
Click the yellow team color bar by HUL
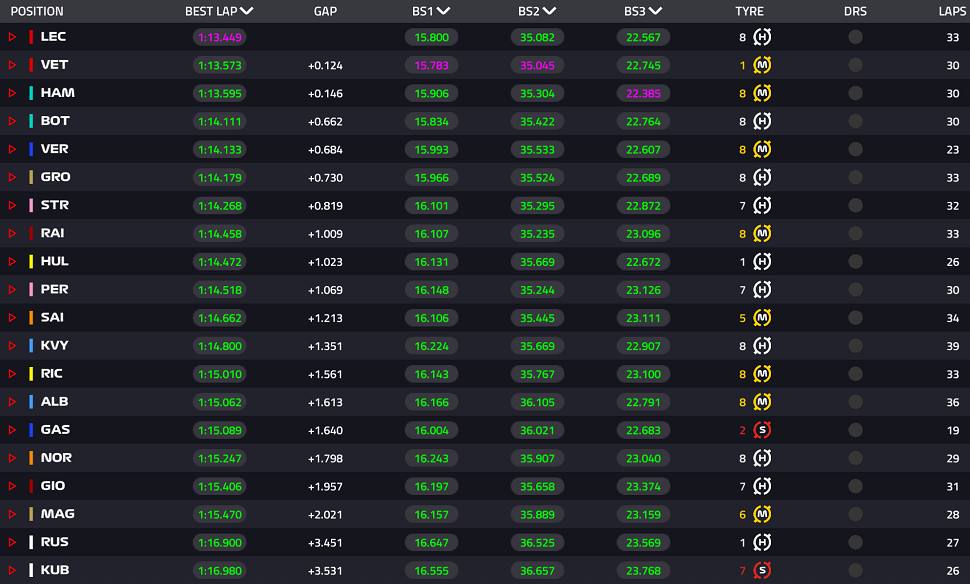point(31,261)
